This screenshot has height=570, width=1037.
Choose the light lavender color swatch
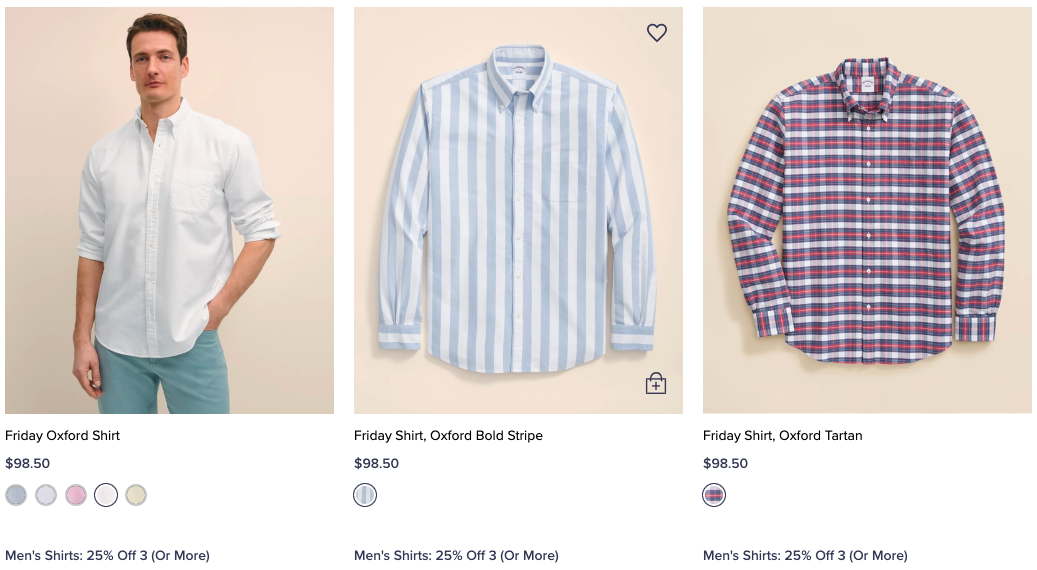click(x=46, y=495)
